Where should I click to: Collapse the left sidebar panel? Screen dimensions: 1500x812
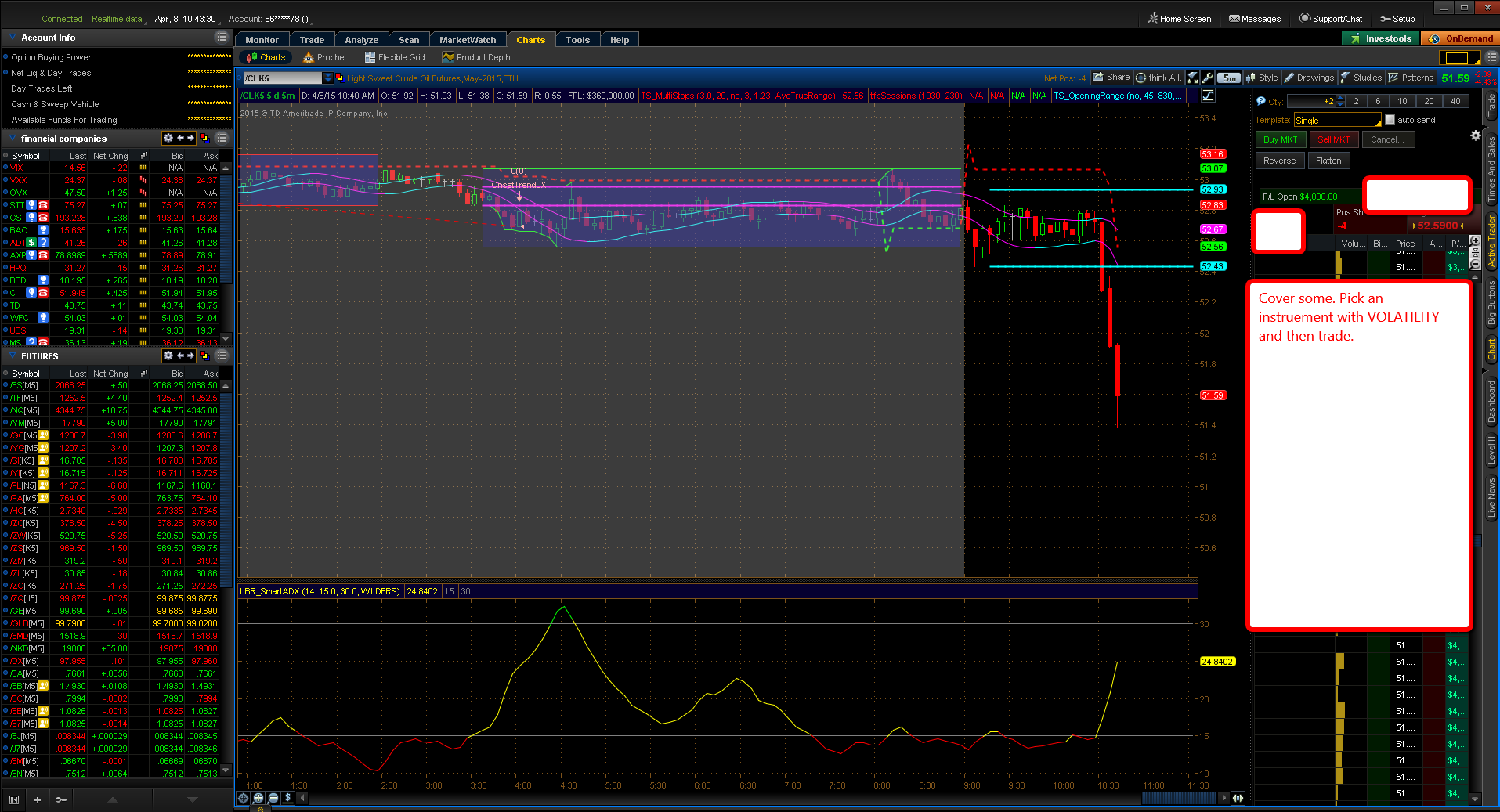click(x=13, y=799)
